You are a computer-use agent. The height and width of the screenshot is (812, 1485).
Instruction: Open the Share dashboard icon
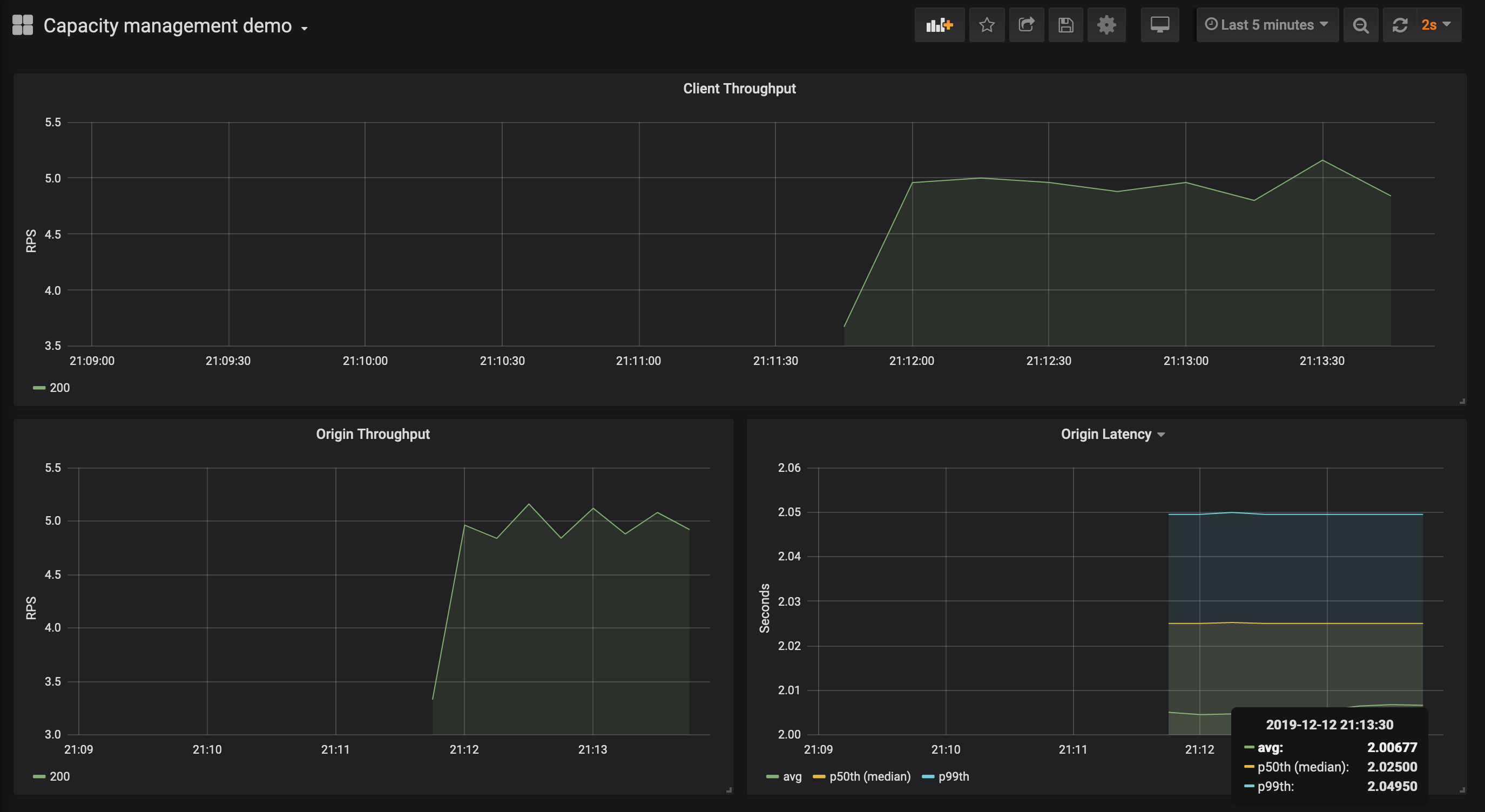coord(1026,25)
